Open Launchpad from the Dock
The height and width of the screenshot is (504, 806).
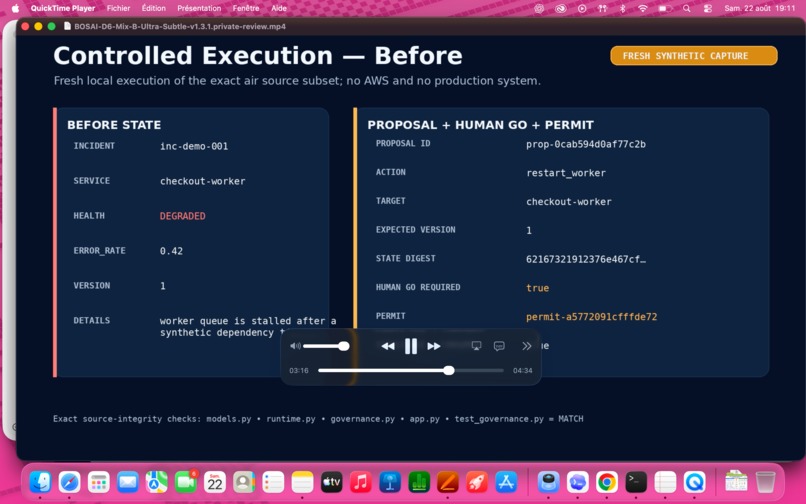coord(99,482)
